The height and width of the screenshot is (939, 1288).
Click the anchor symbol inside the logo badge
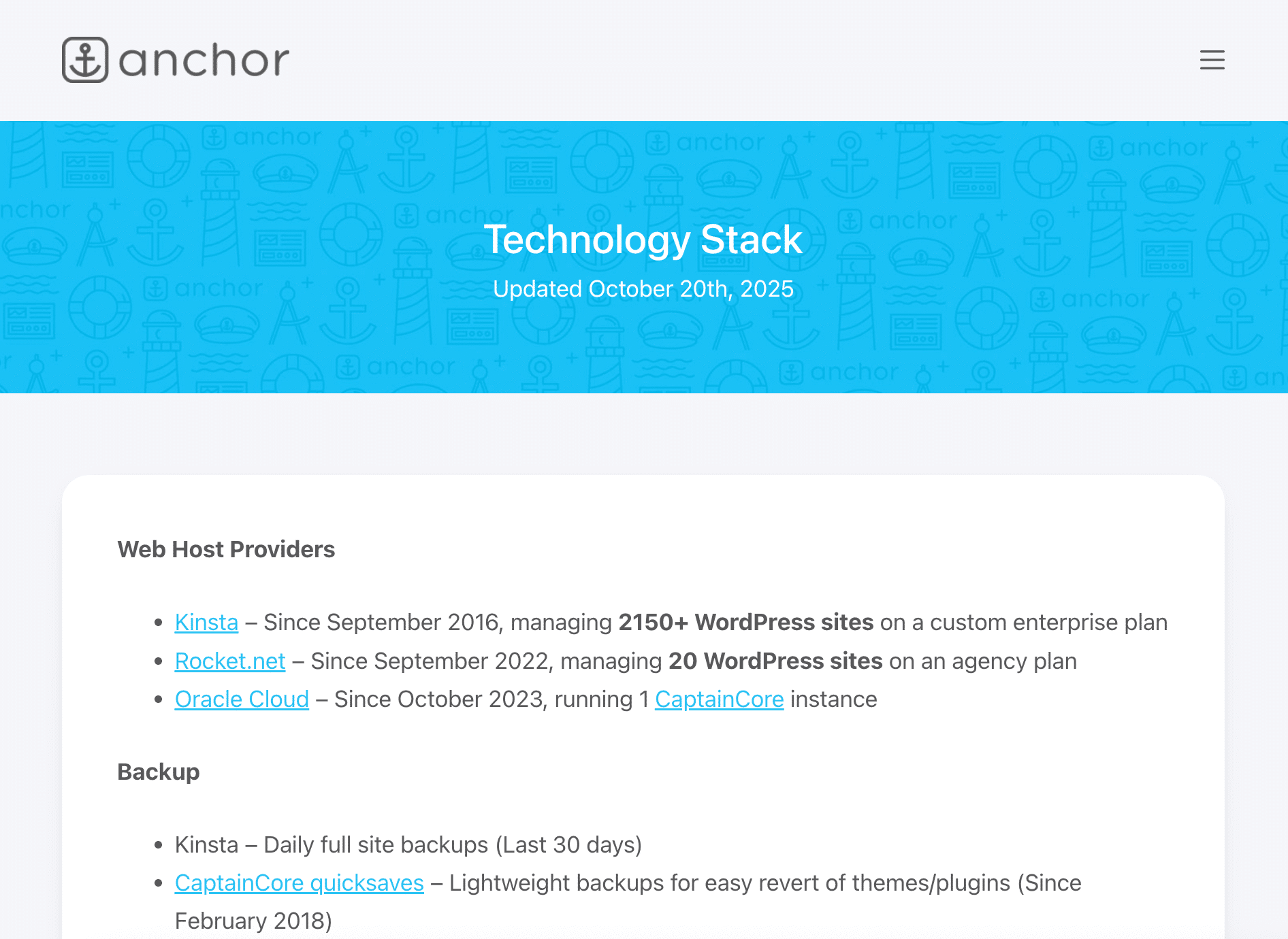point(86,59)
